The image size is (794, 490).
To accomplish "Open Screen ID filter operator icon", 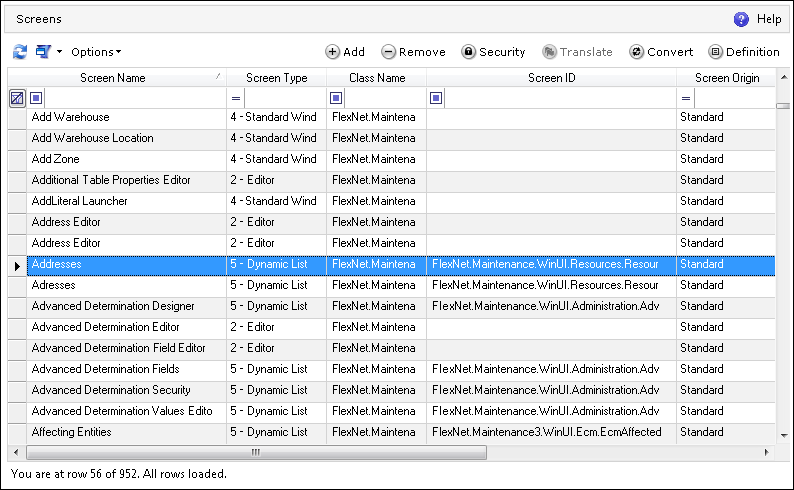I will (x=436, y=98).
